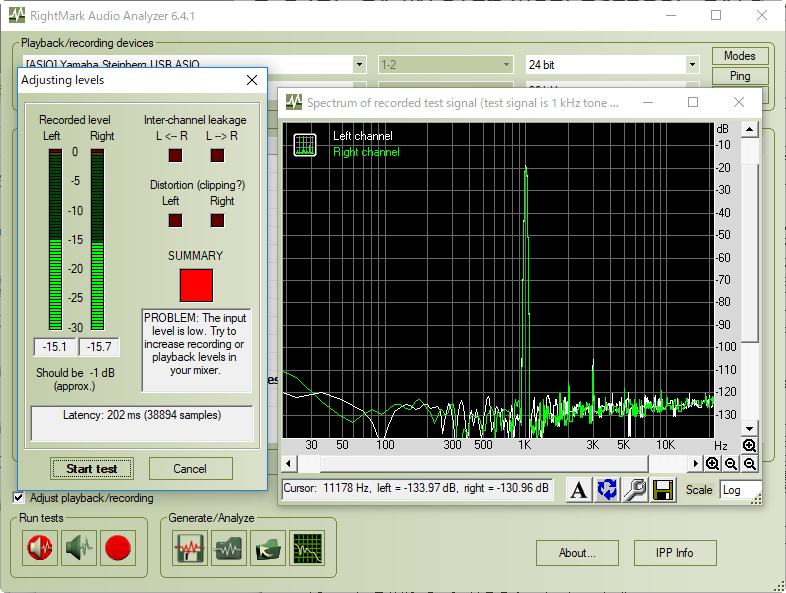Toggle Adjust playback/recording checkbox
Viewport: 786px width, 593px height.
click(x=19, y=498)
